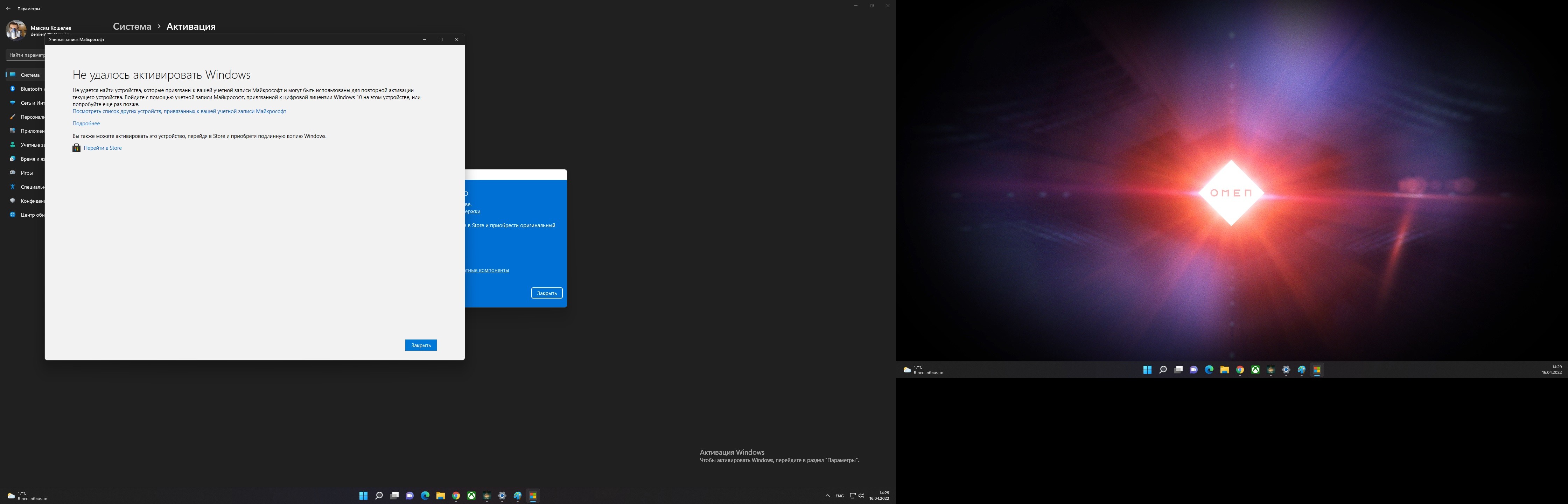Open Paint palette icon on right monitor taskbar

pos(1301,370)
